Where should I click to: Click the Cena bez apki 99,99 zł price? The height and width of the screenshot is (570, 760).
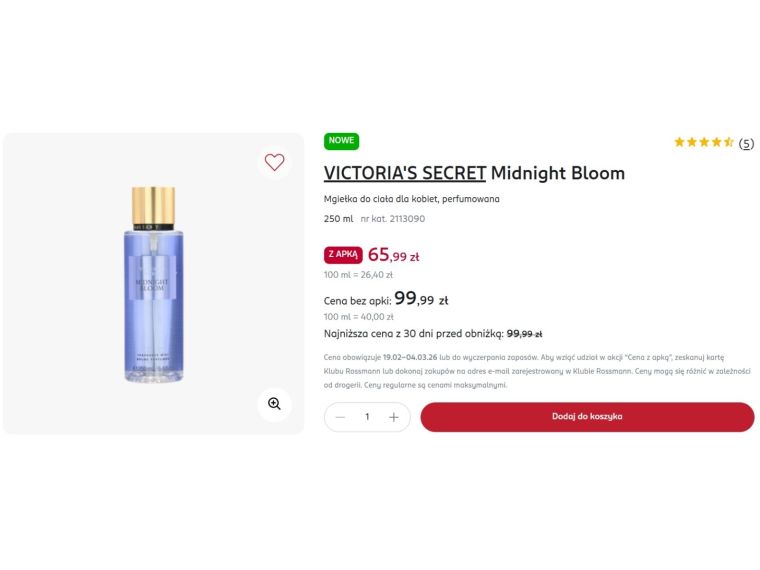(x=386, y=299)
